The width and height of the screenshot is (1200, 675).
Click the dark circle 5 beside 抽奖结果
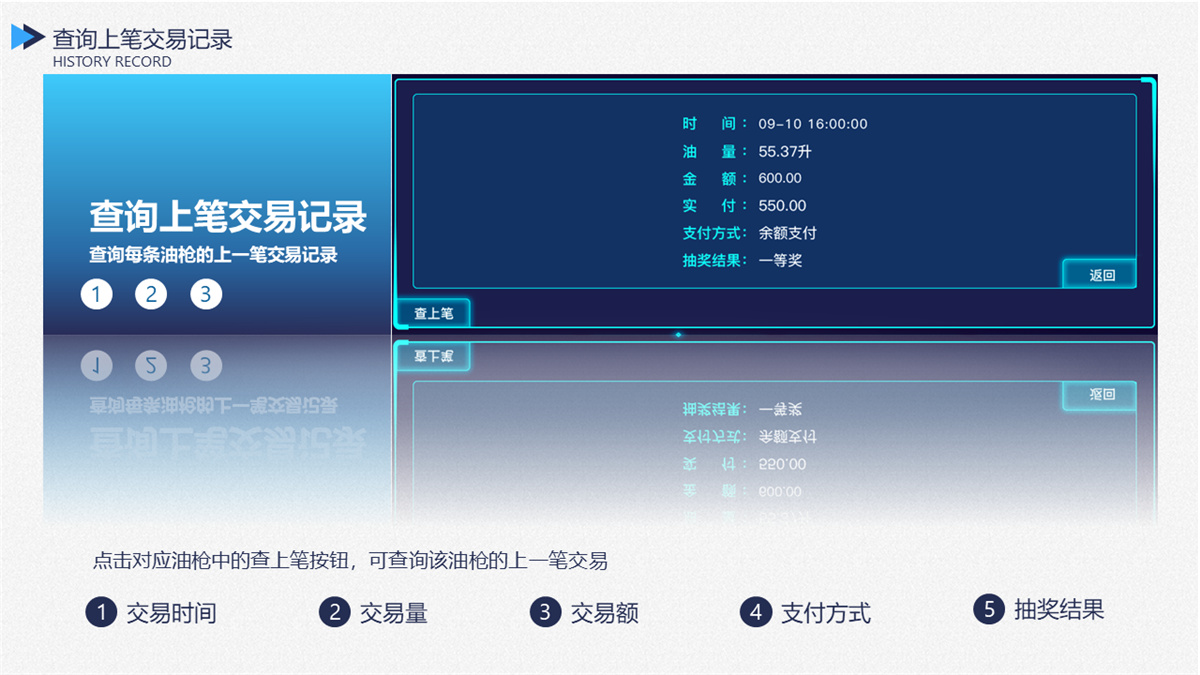point(989,608)
